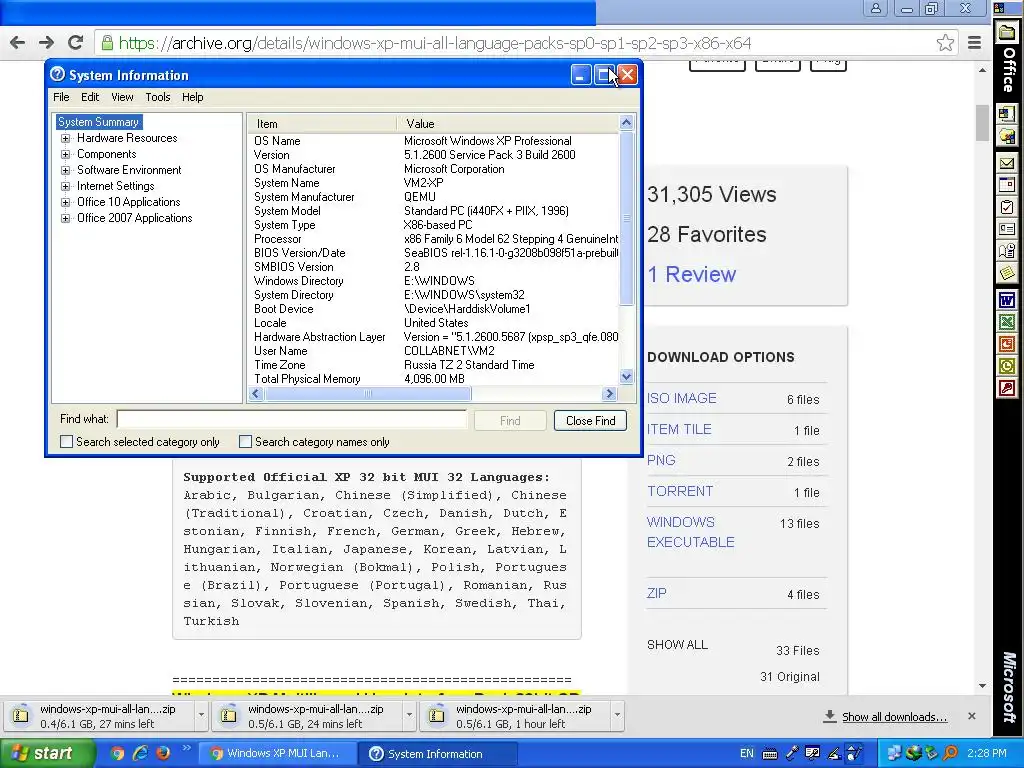1024x768 pixels.
Task: Open the WINDOWS EXECUTABLE download link
Action: [690, 532]
